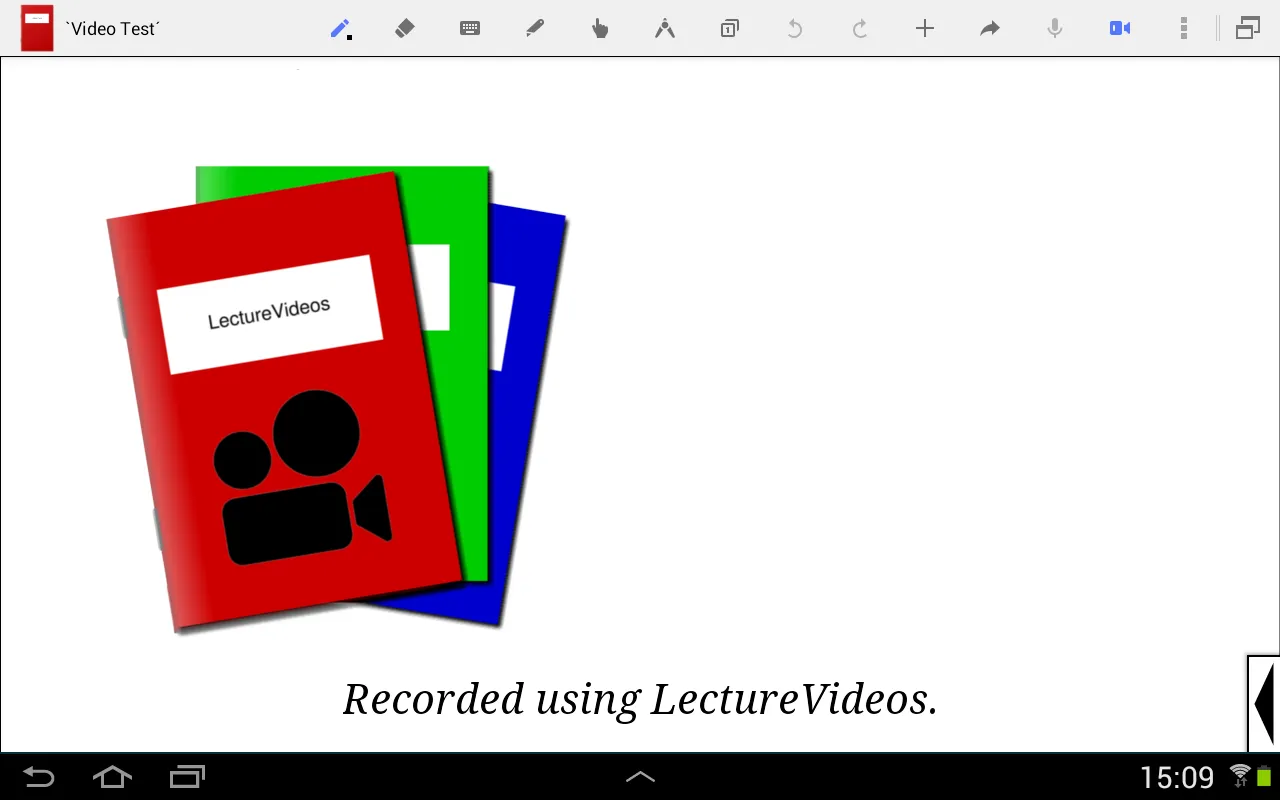The height and width of the screenshot is (800, 1280).
Task: Undo the last drawing action
Action: click(x=794, y=28)
